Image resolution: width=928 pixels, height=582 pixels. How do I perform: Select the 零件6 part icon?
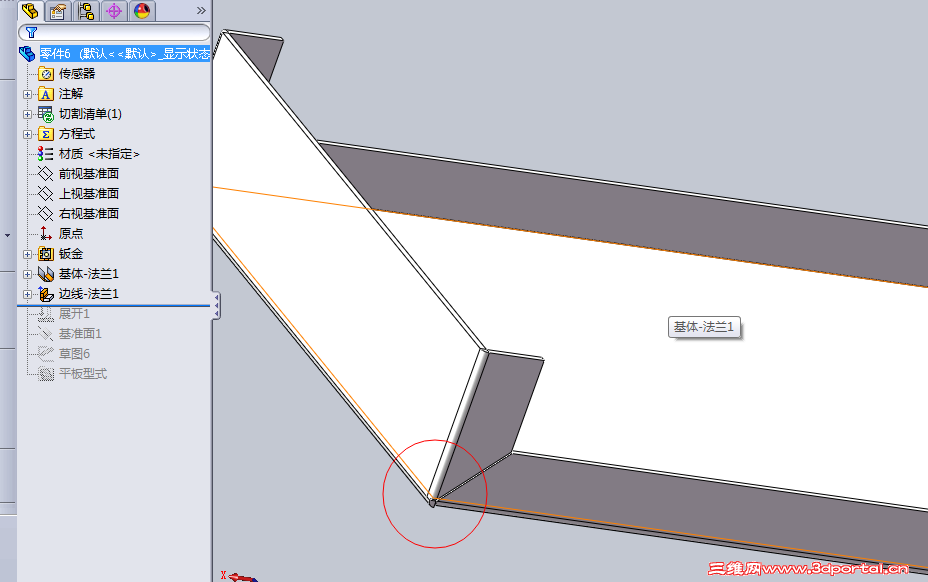27,54
